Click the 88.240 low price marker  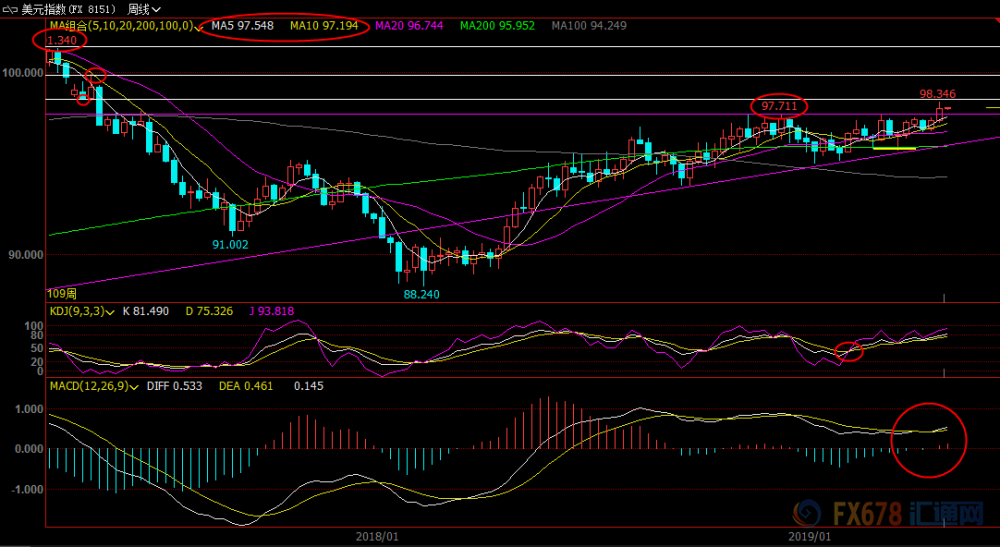point(422,295)
